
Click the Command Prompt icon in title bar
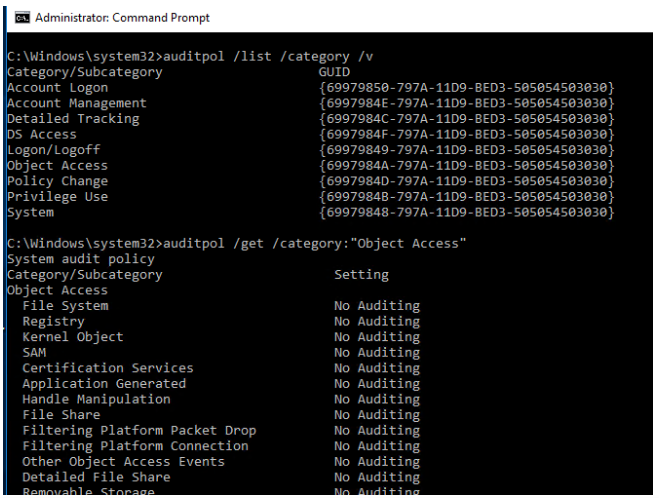22,18
